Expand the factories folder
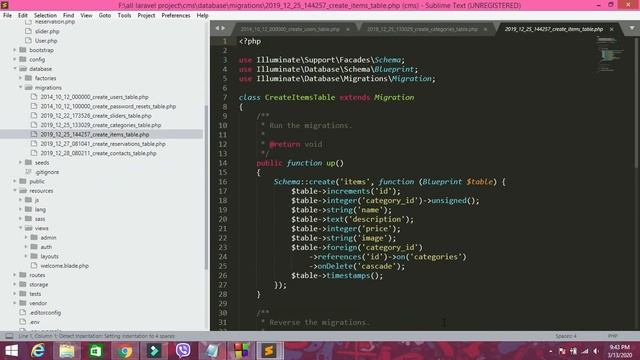Viewport: 640px width, 360px height. [x=20, y=78]
